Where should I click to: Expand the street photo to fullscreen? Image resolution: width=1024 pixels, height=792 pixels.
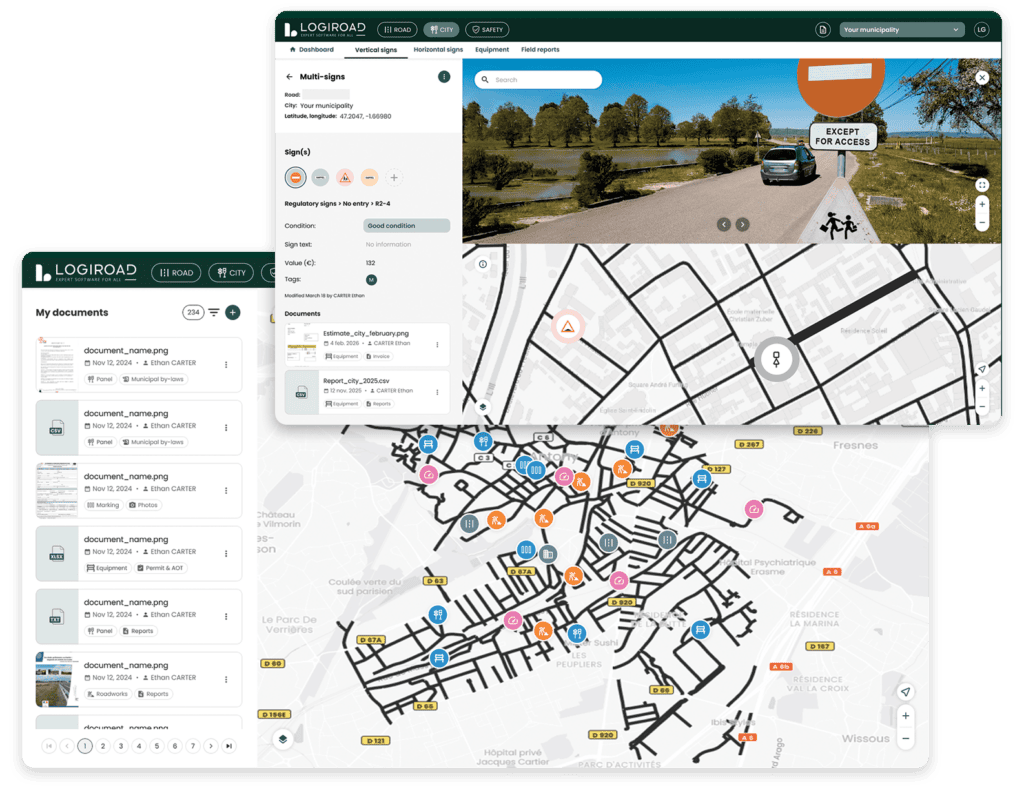[x=982, y=185]
